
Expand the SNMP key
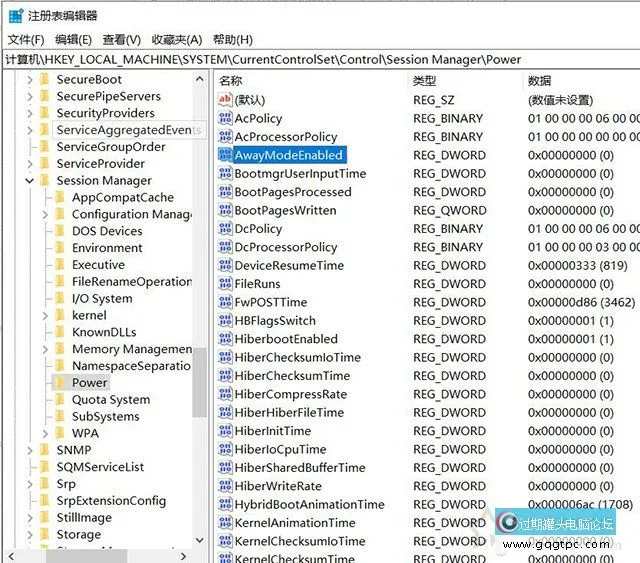click(x=30, y=450)
